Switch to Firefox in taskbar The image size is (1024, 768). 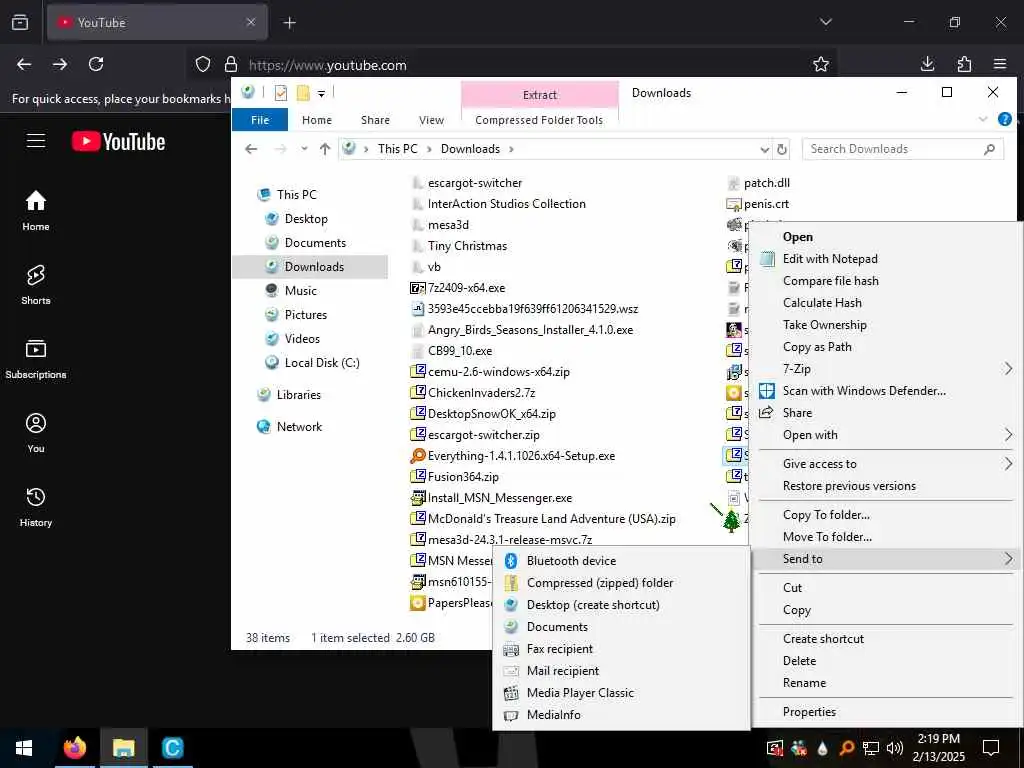[74, 748]
